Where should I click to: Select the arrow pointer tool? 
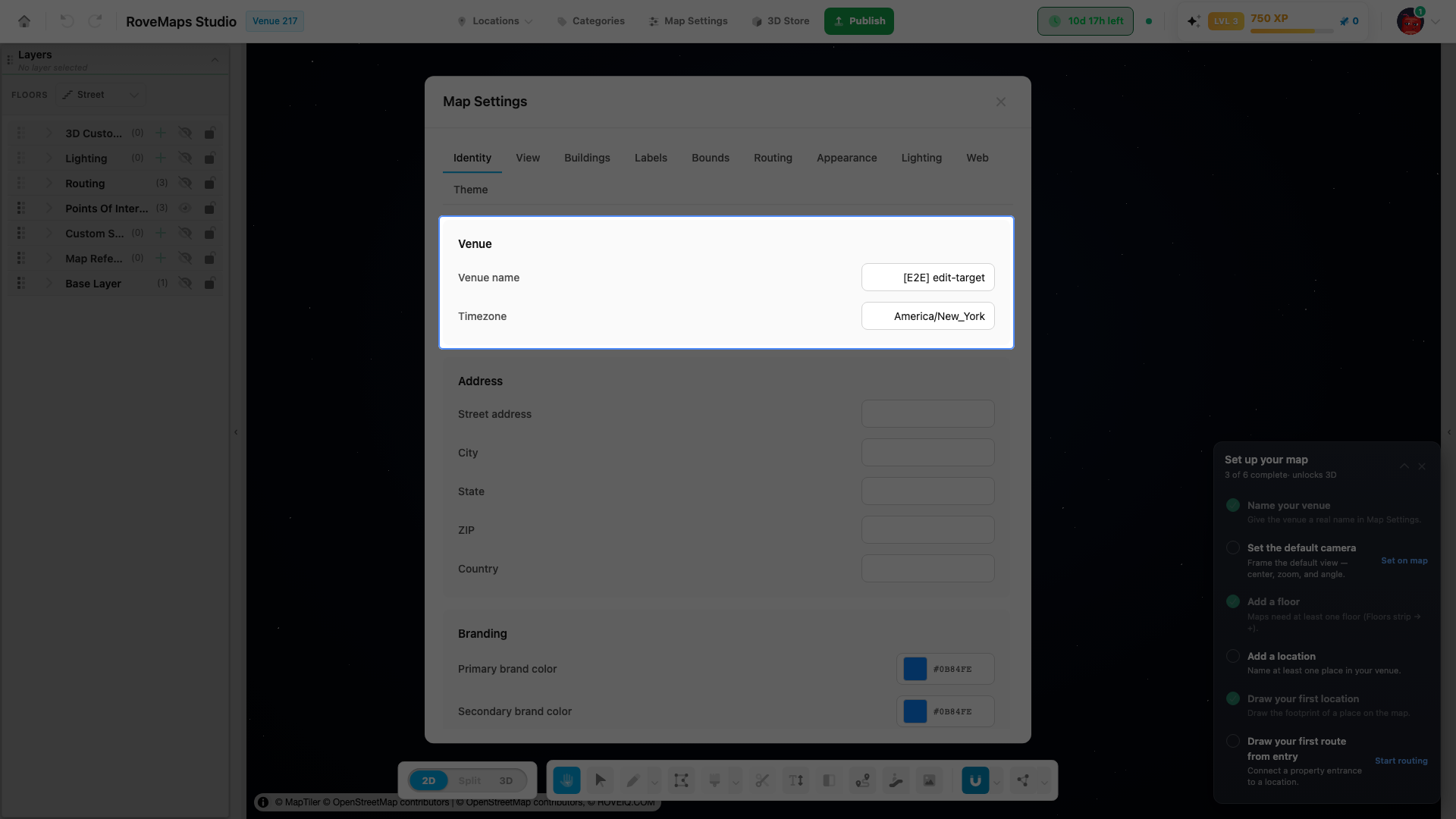point(600,780)
